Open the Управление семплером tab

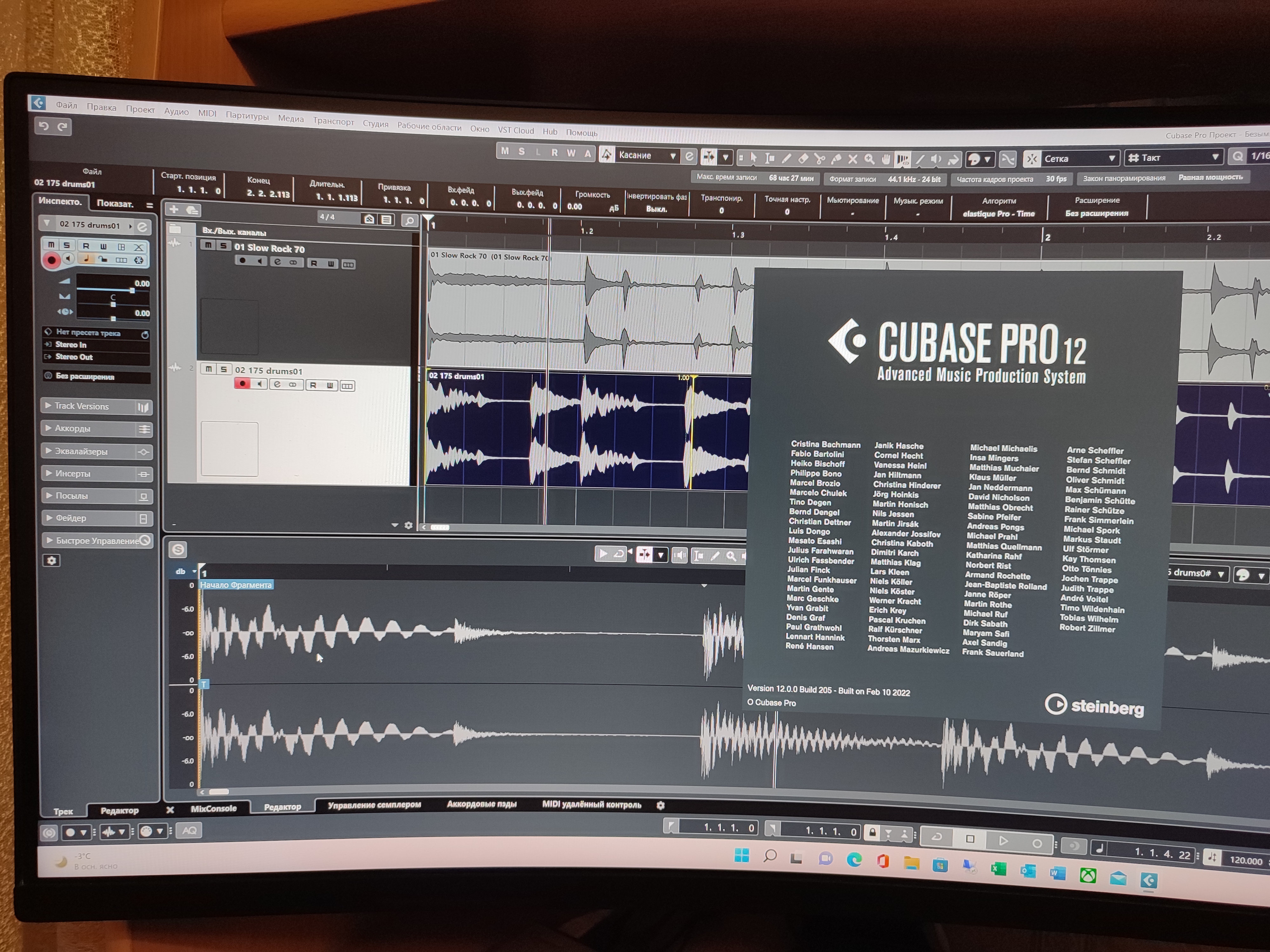click(374, 805)
